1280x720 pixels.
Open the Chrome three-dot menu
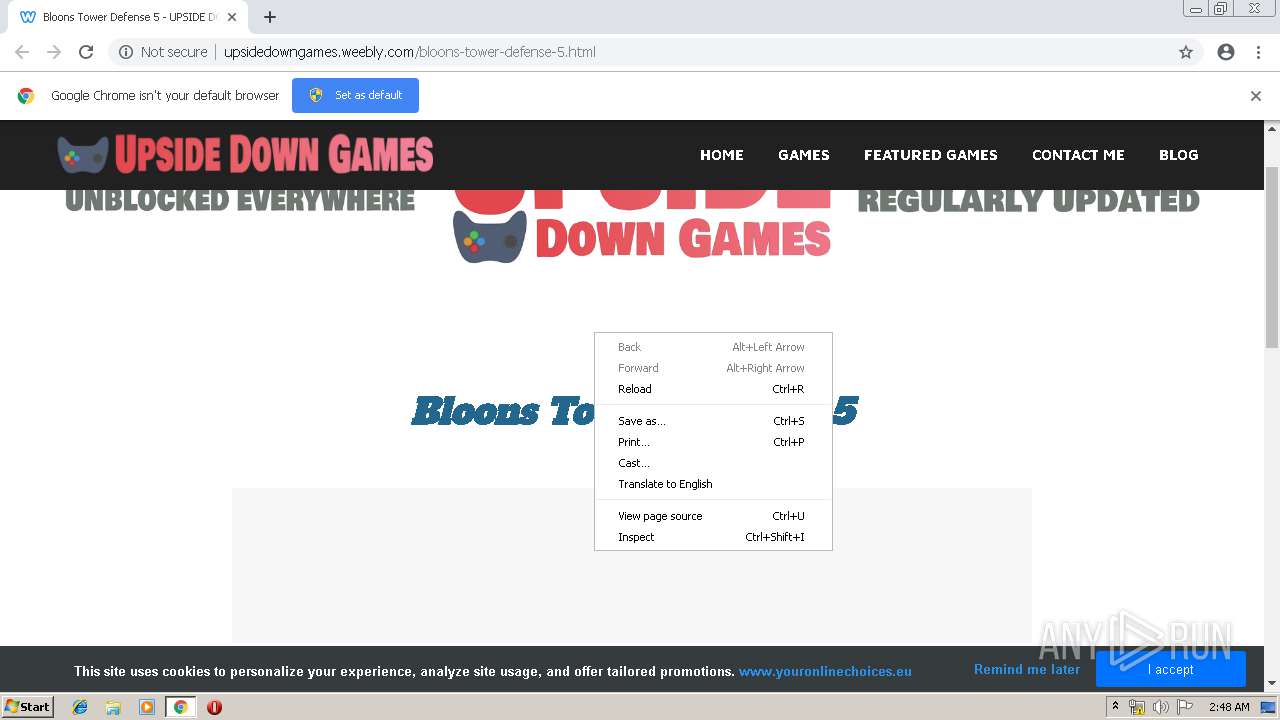pos(1258,52)
